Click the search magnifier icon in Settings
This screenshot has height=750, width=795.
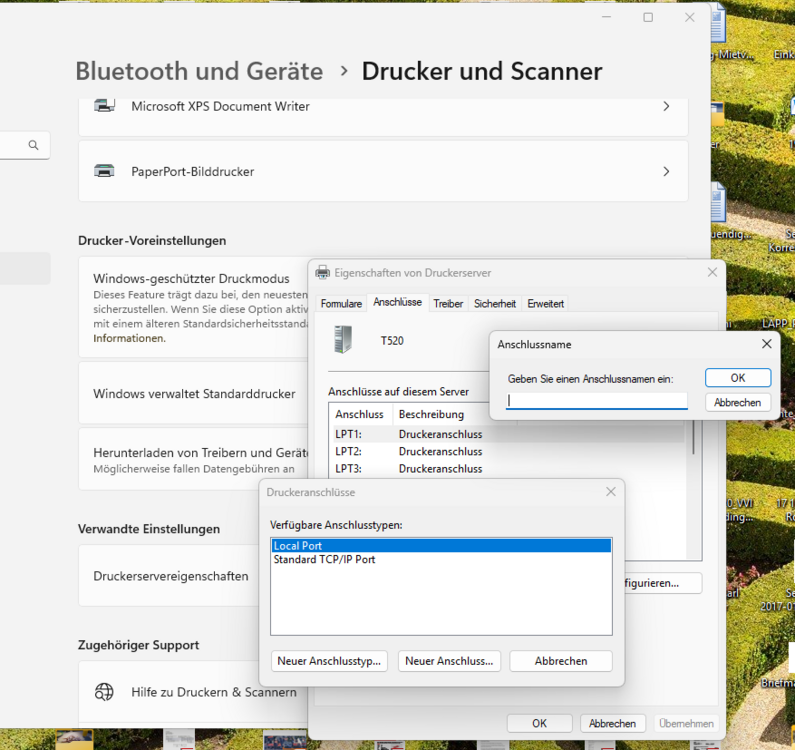point(33,146)
